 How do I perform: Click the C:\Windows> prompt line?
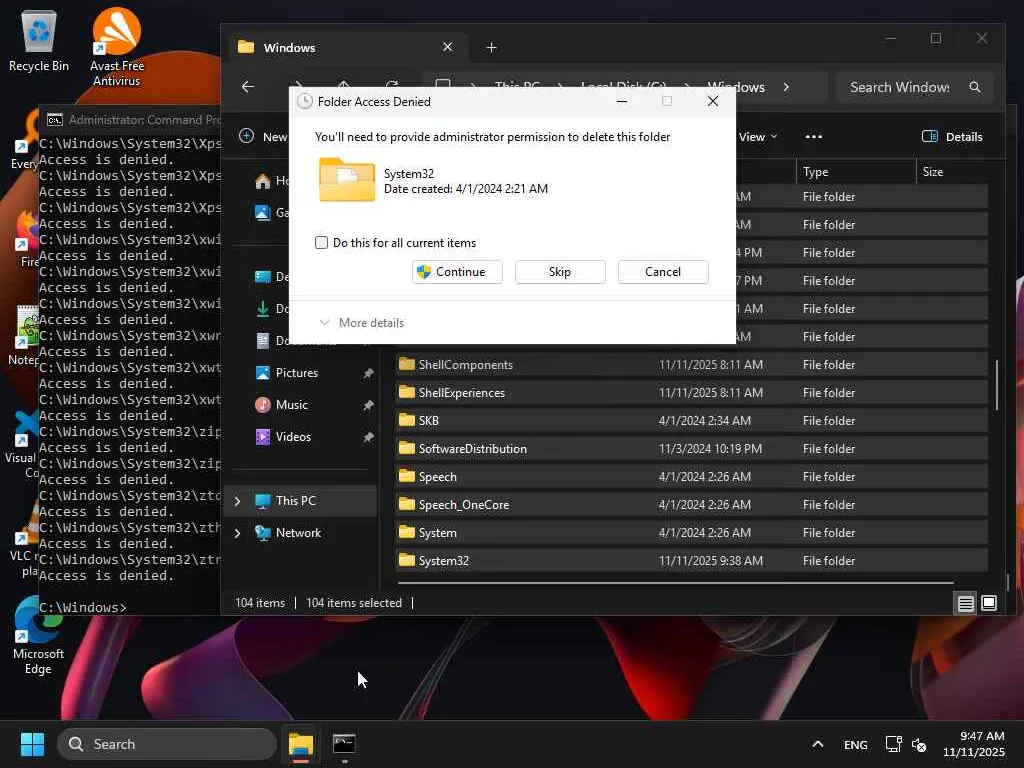[x=83, y=607]
